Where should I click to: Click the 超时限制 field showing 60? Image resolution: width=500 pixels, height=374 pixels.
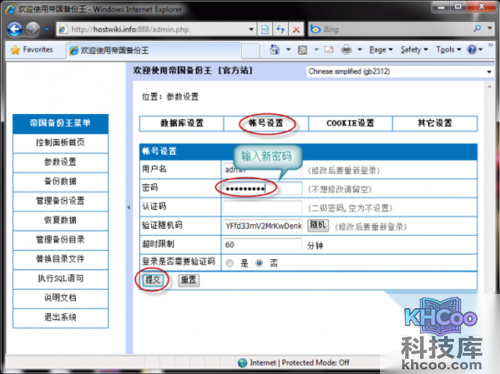point(263,245)
